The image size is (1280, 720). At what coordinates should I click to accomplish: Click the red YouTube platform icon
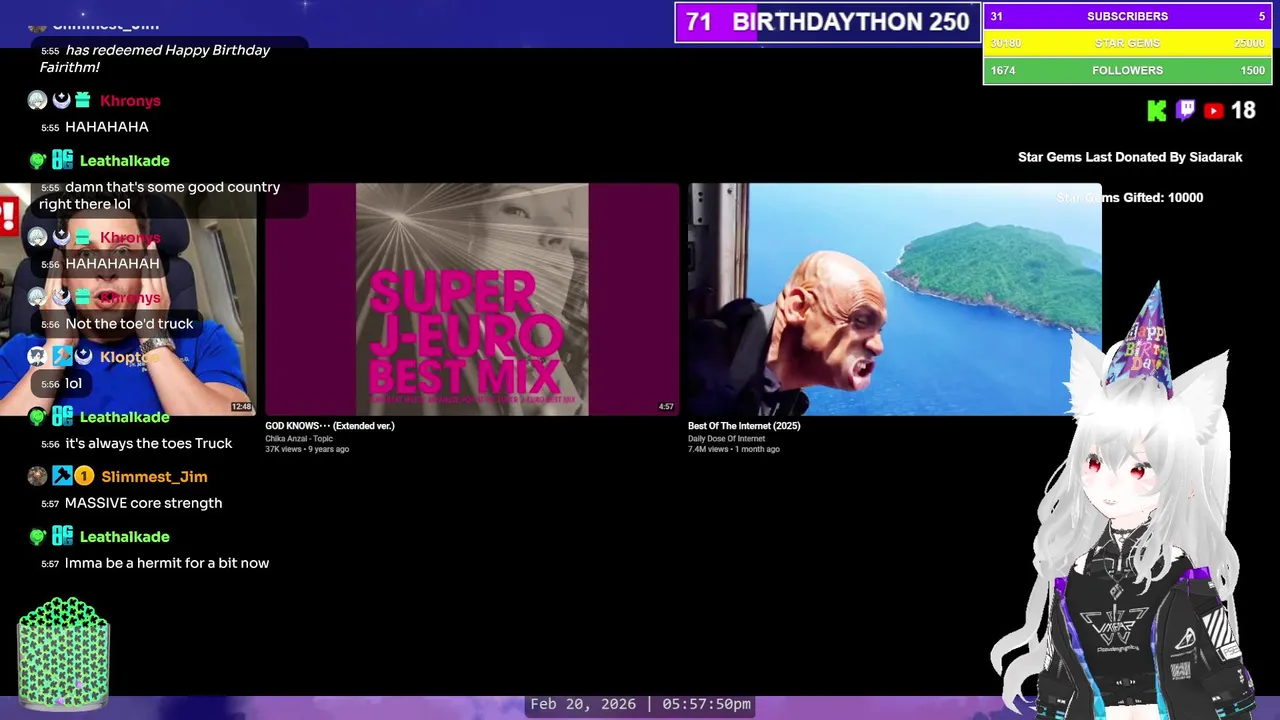pos(1214,111)
